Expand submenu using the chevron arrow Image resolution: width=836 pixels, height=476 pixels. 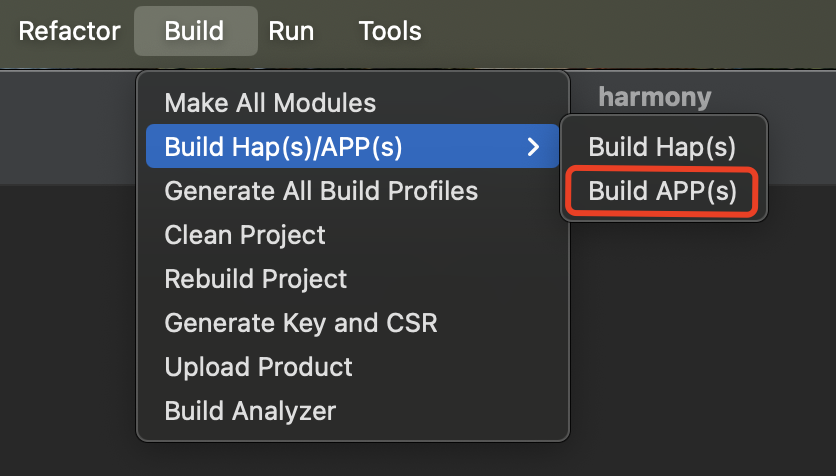(533, 148)
